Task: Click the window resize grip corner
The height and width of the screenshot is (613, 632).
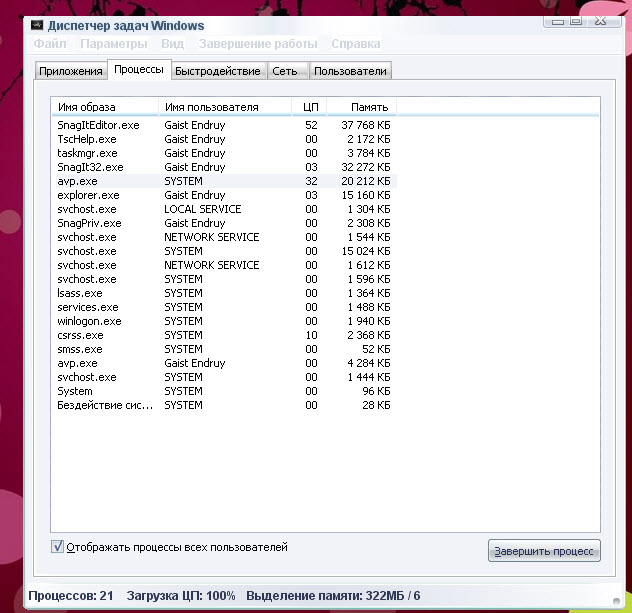Action: [x=616, y=601]
